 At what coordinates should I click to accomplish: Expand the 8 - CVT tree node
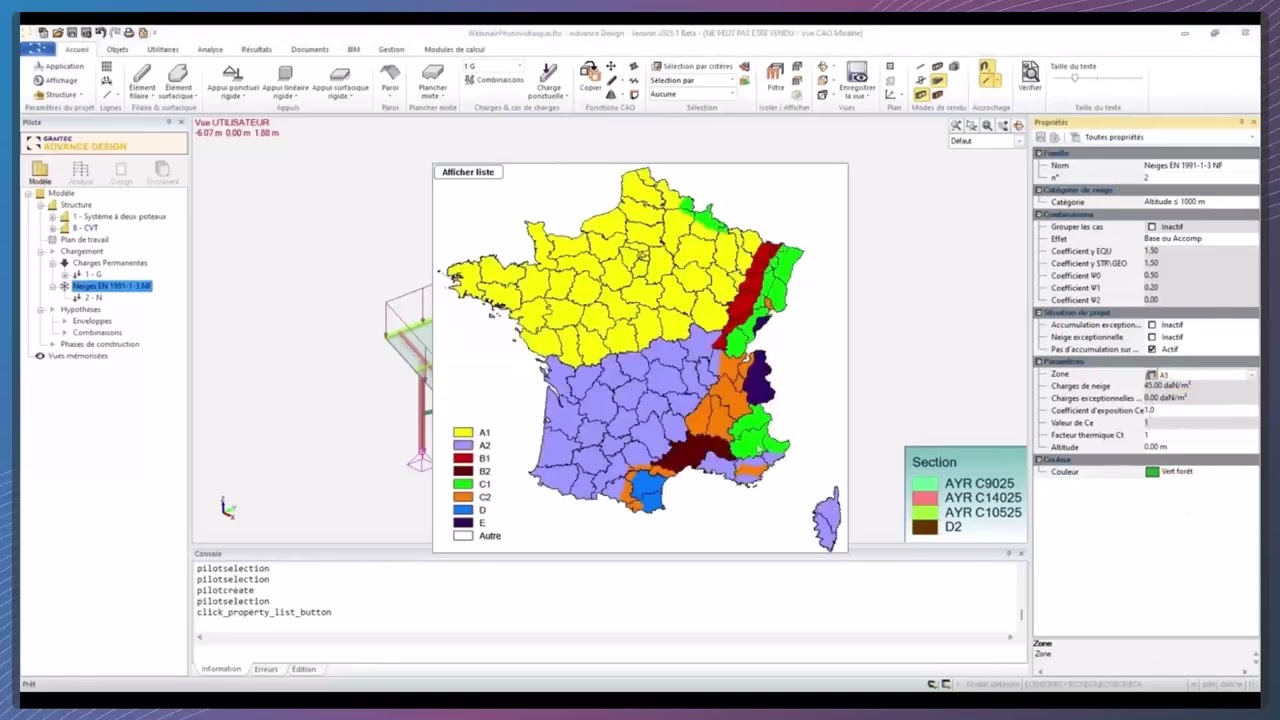(53, 228)
